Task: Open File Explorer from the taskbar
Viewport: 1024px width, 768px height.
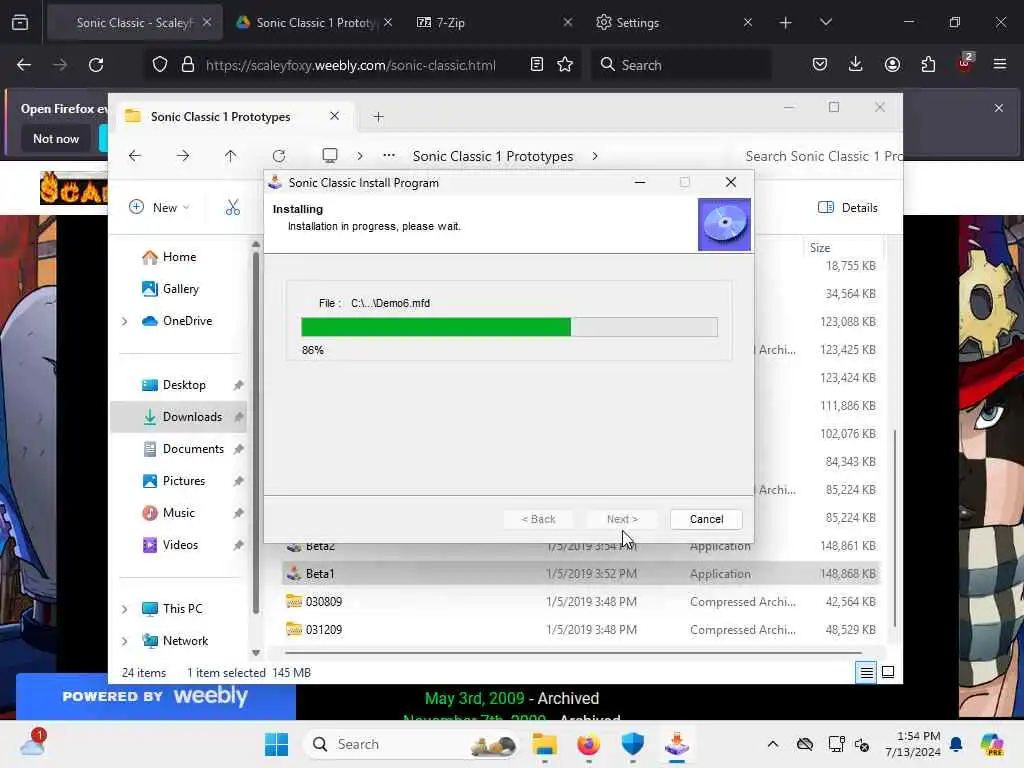Action: click(544, 744)
